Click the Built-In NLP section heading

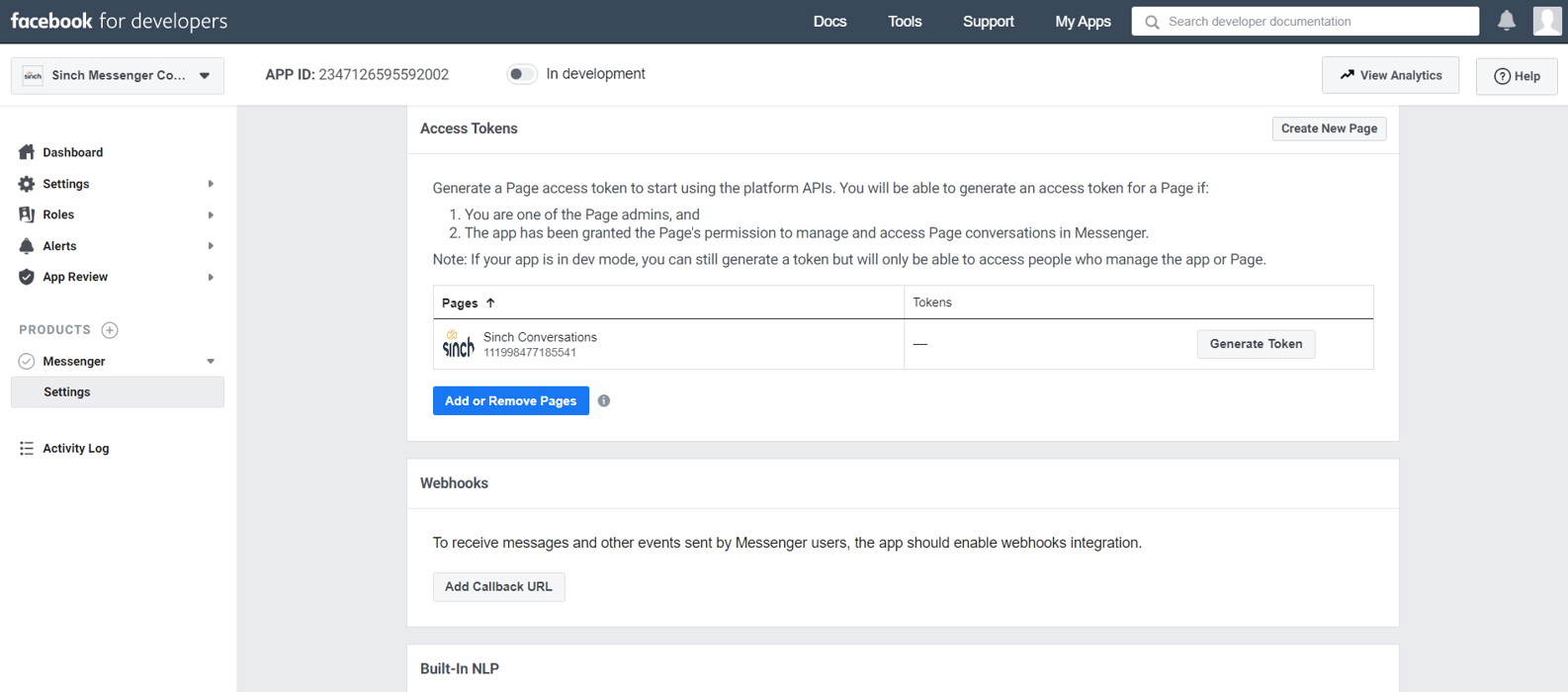[x=460, y=669]
